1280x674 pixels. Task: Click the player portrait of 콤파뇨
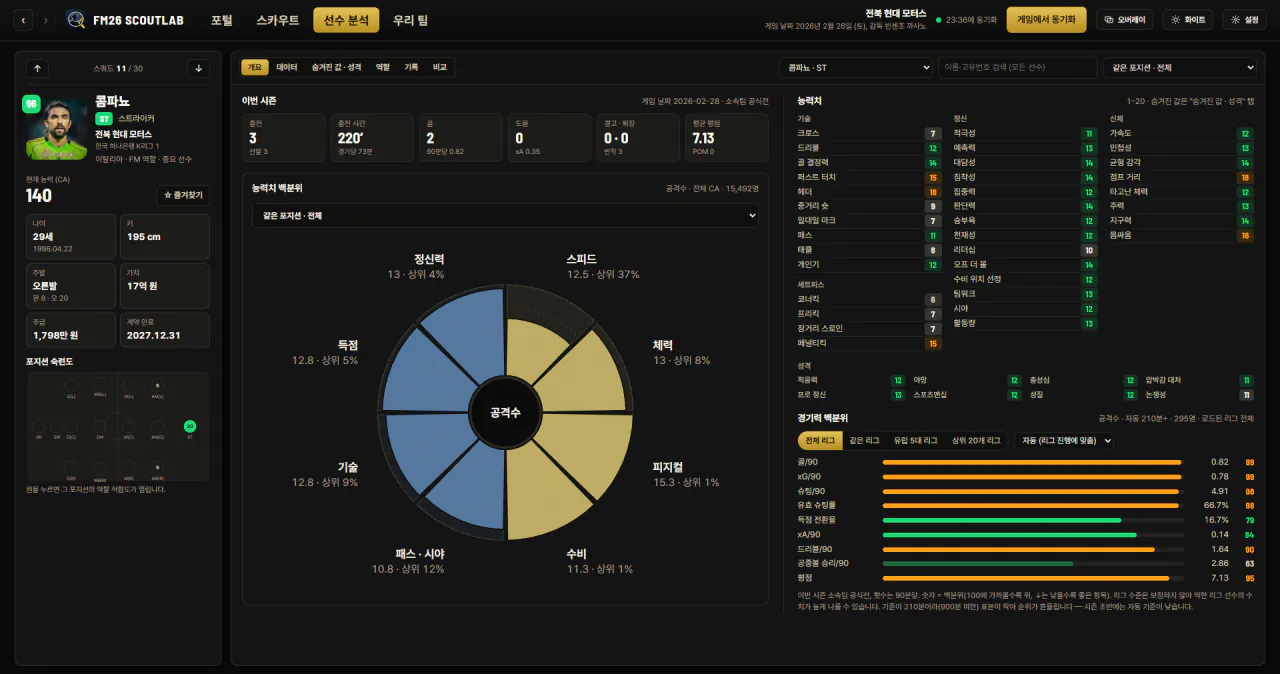[57, 129]
